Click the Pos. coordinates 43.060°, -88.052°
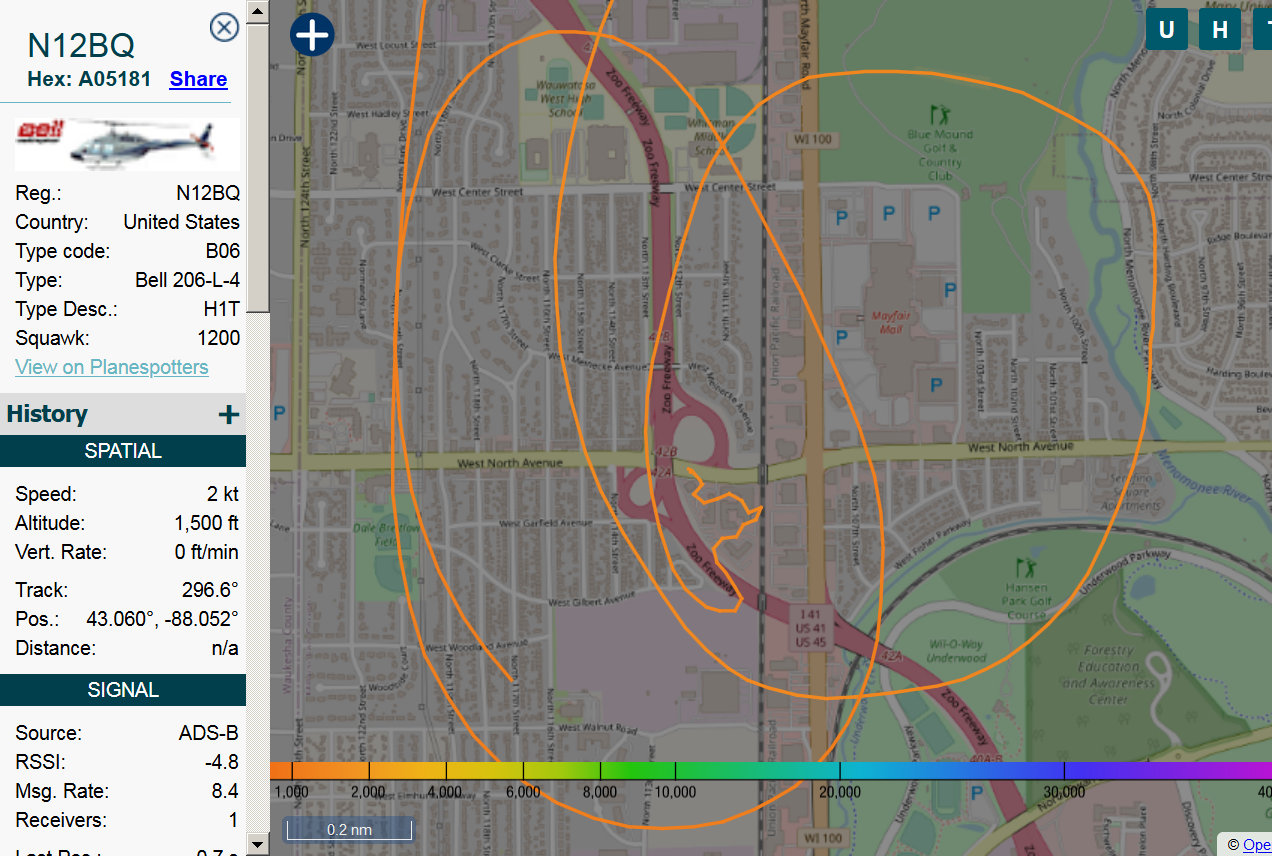Viewport: 1272px width, 856px height. coord(162,619)
